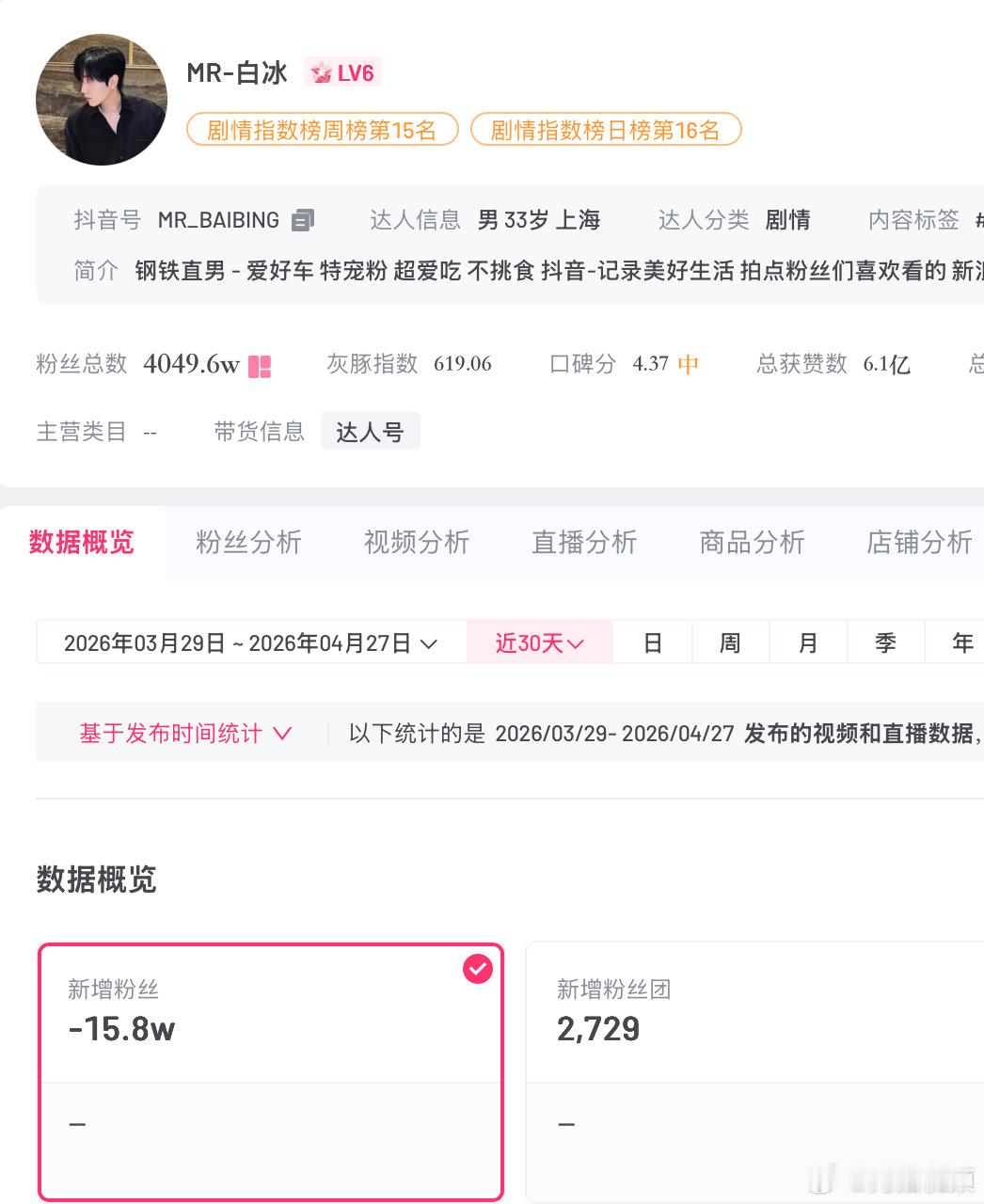Select 日 as the time granularity
Viewport: 984px width, 1204px height.
pyautogui.click(x=653, y=642)
